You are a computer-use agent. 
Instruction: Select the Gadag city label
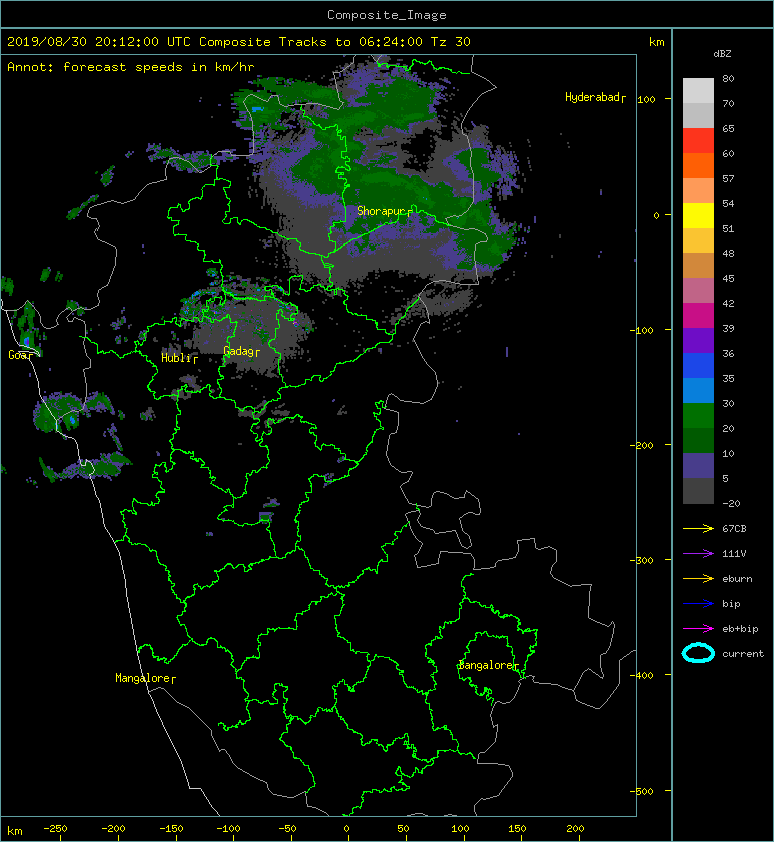pyautogui.click(x=238, y=351)
